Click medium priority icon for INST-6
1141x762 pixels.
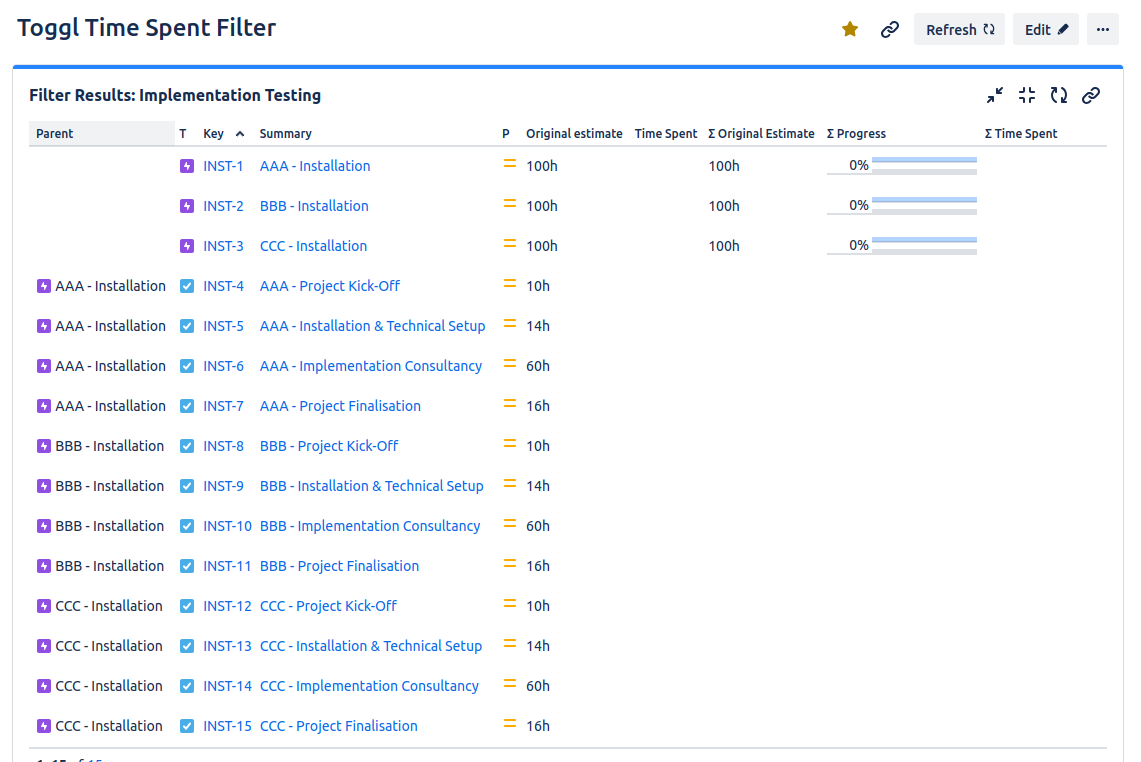509,365
